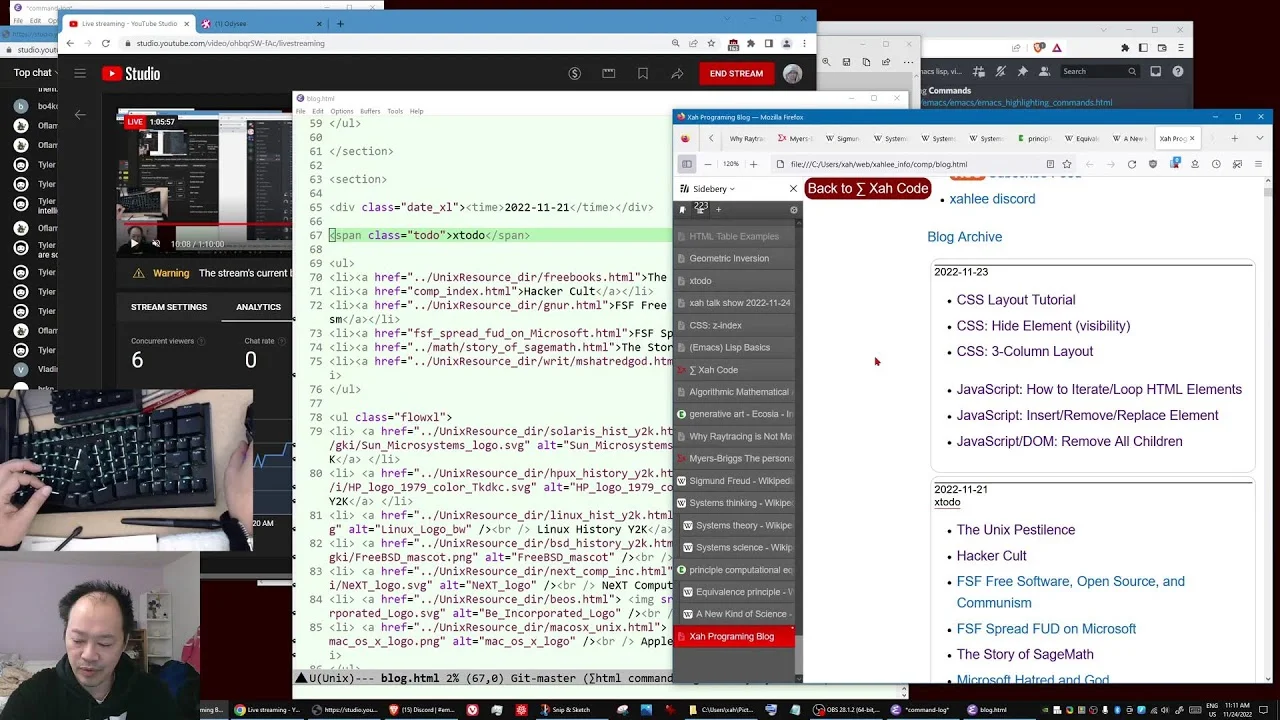The height and width of the screenshot is (720, 1280).
Task: Switch to the ANALYTICS tab
Action: 258,307
